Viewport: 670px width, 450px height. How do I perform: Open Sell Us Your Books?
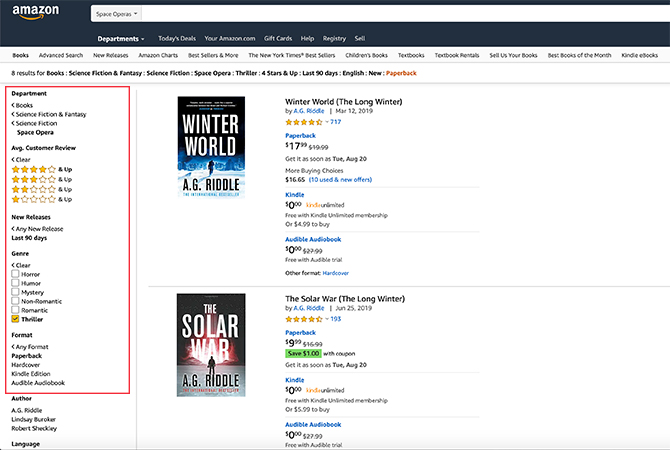click(x=513, y=55)
